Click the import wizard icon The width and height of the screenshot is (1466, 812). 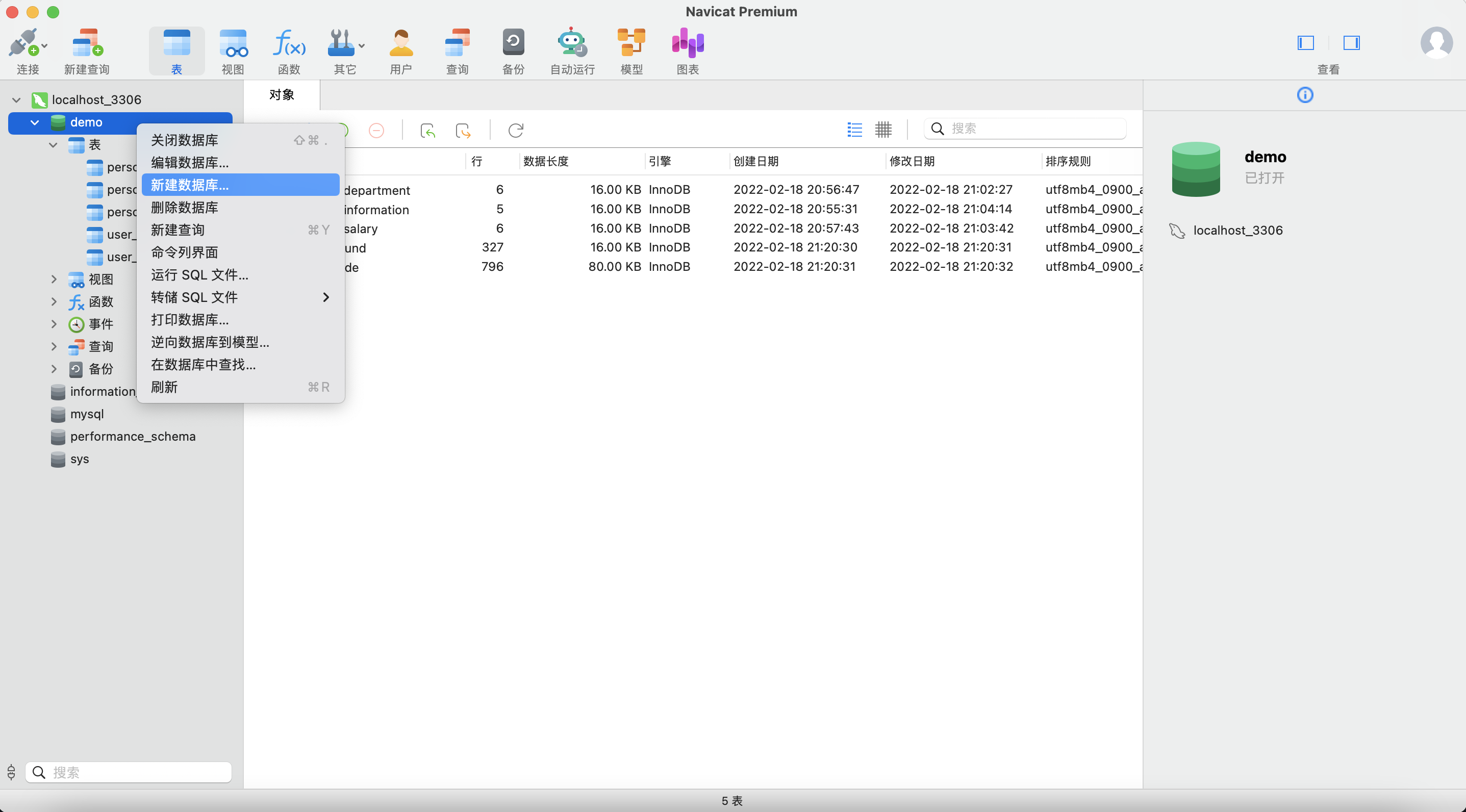pos(428,130)
